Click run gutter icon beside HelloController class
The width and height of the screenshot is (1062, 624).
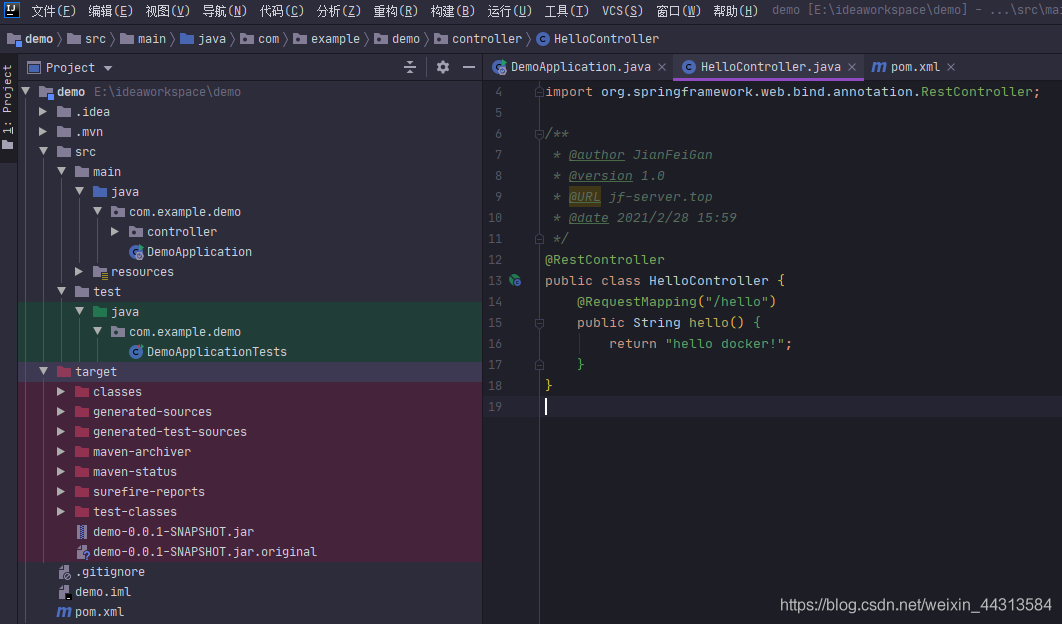515,280
